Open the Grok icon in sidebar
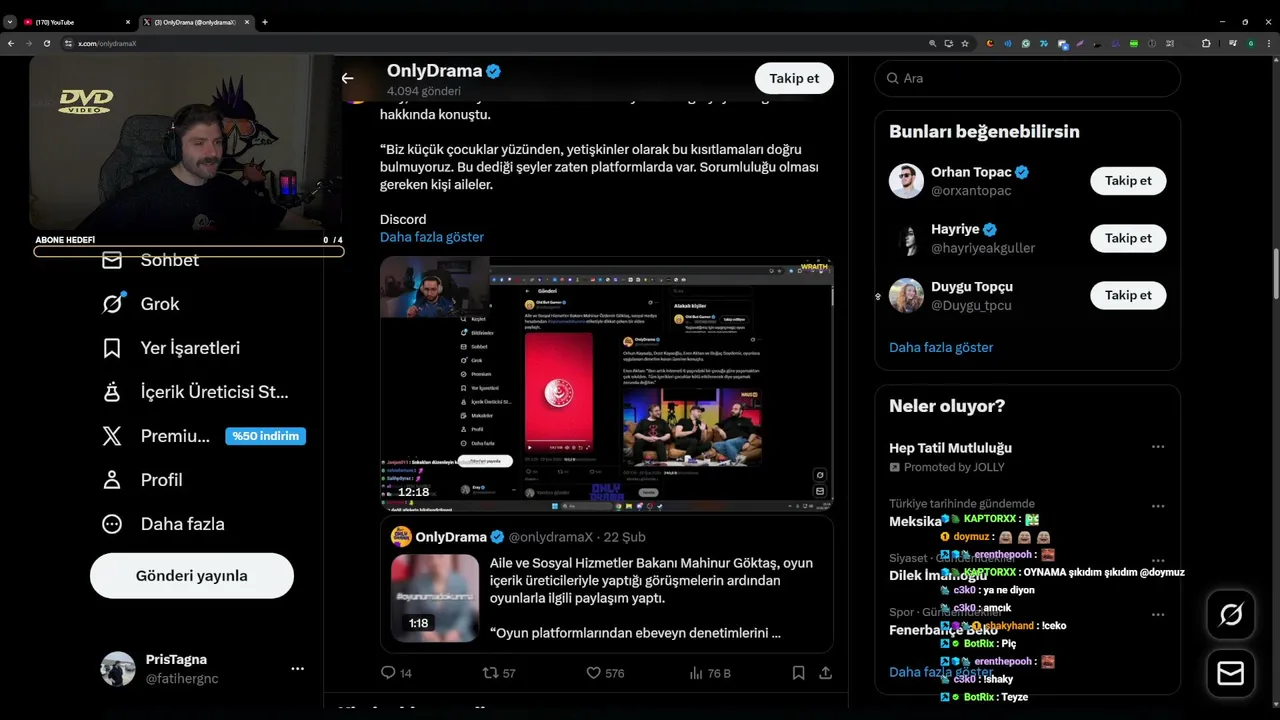 tap(112, 304)
